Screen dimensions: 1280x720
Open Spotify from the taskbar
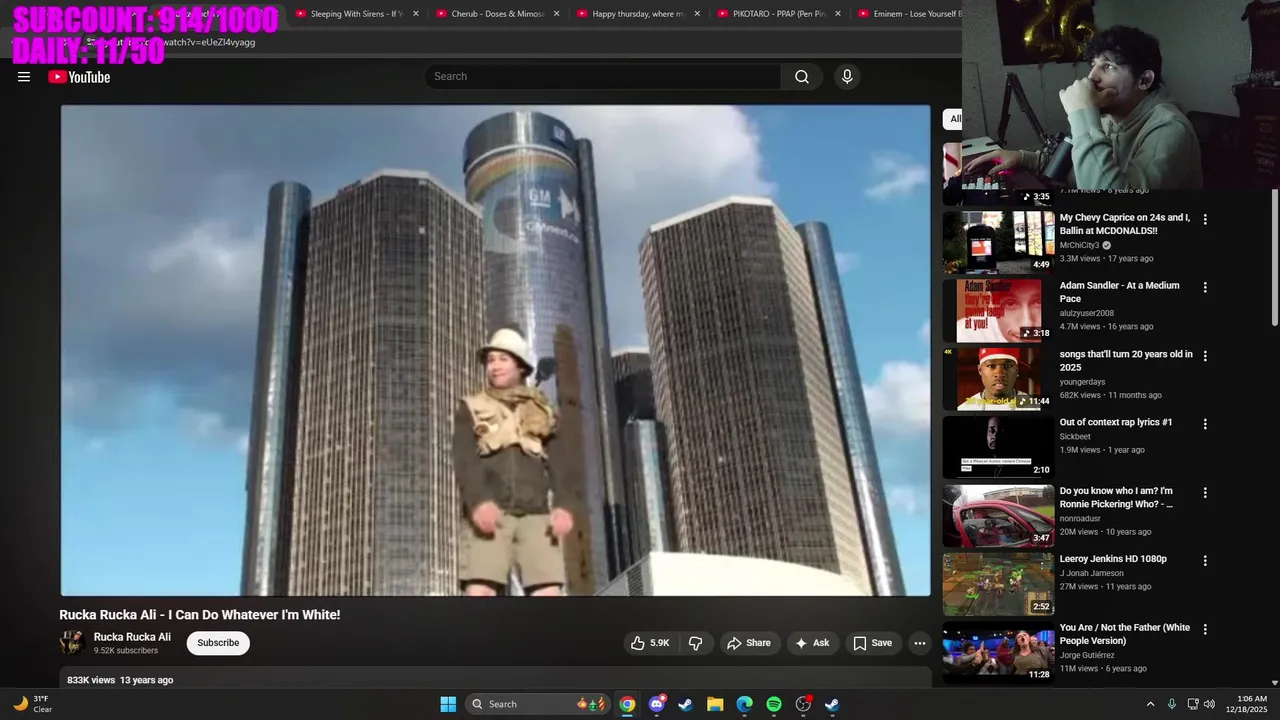774,704
